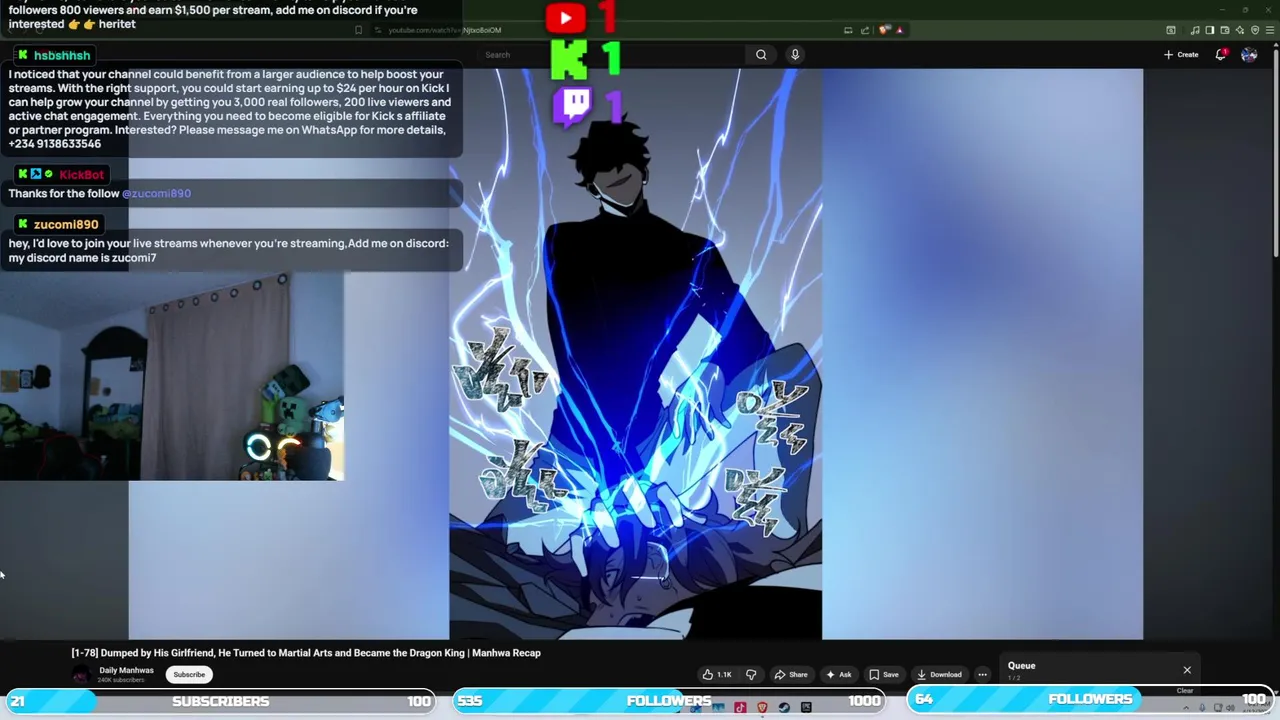Open YouTube notifications bell
The image size is (1280, 720).
(x=1220, y=55)
